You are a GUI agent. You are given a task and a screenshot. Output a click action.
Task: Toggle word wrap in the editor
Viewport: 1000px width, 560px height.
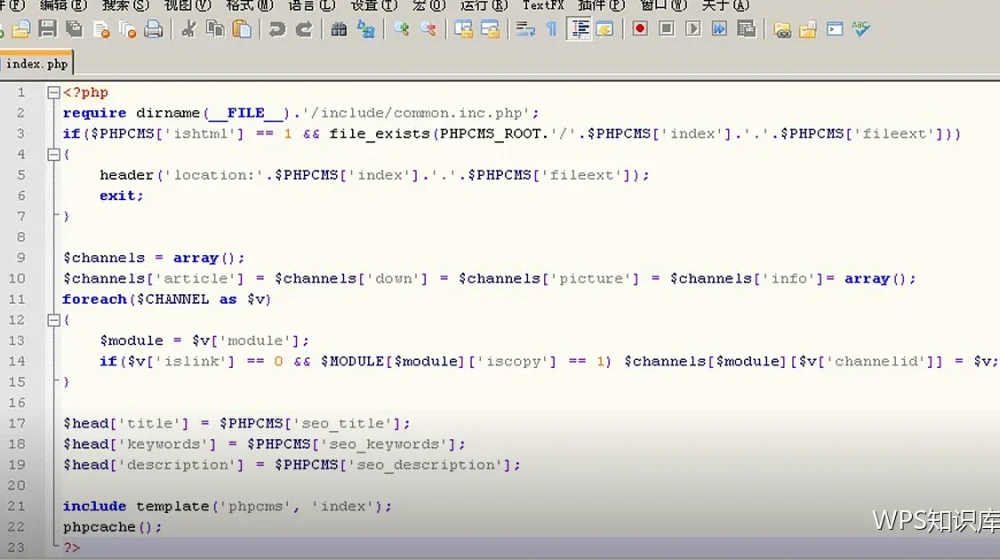pos(525,29)
